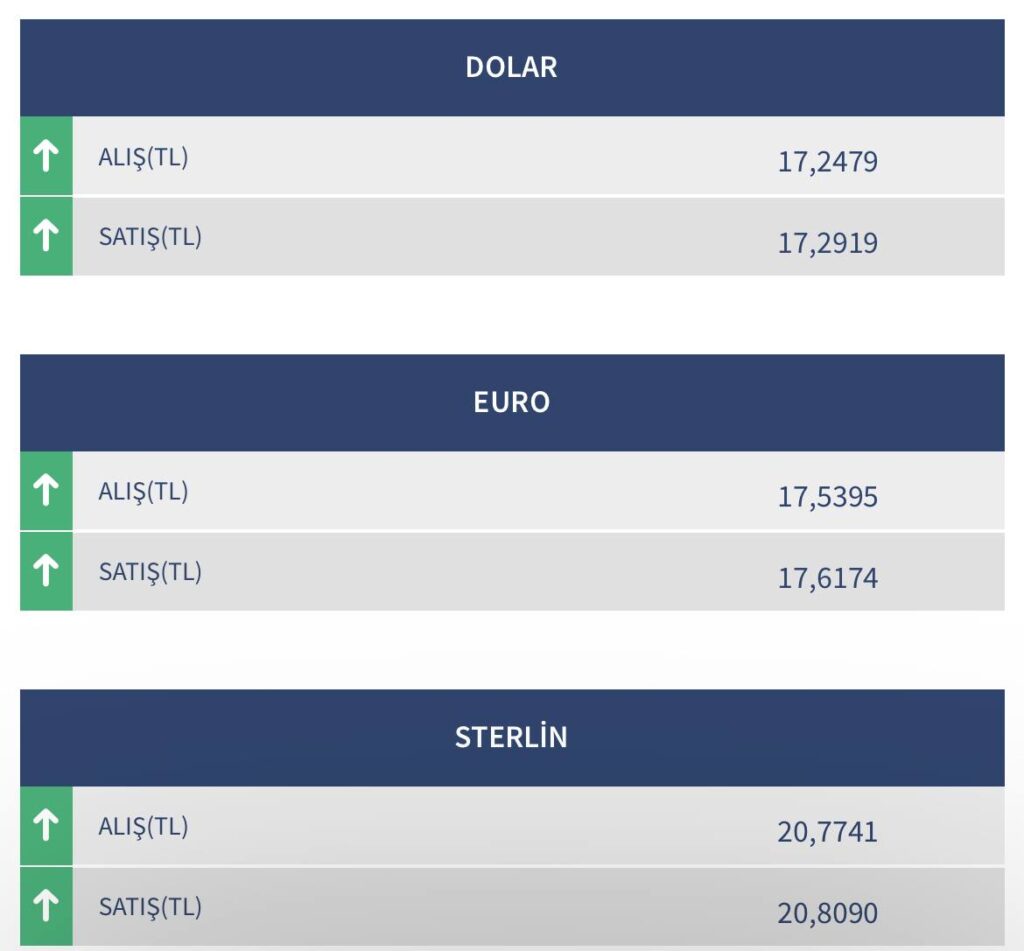Select the Euro buying rate 17,5395
This screenshot has height=951, width=1024.
(x=827, y=497)
